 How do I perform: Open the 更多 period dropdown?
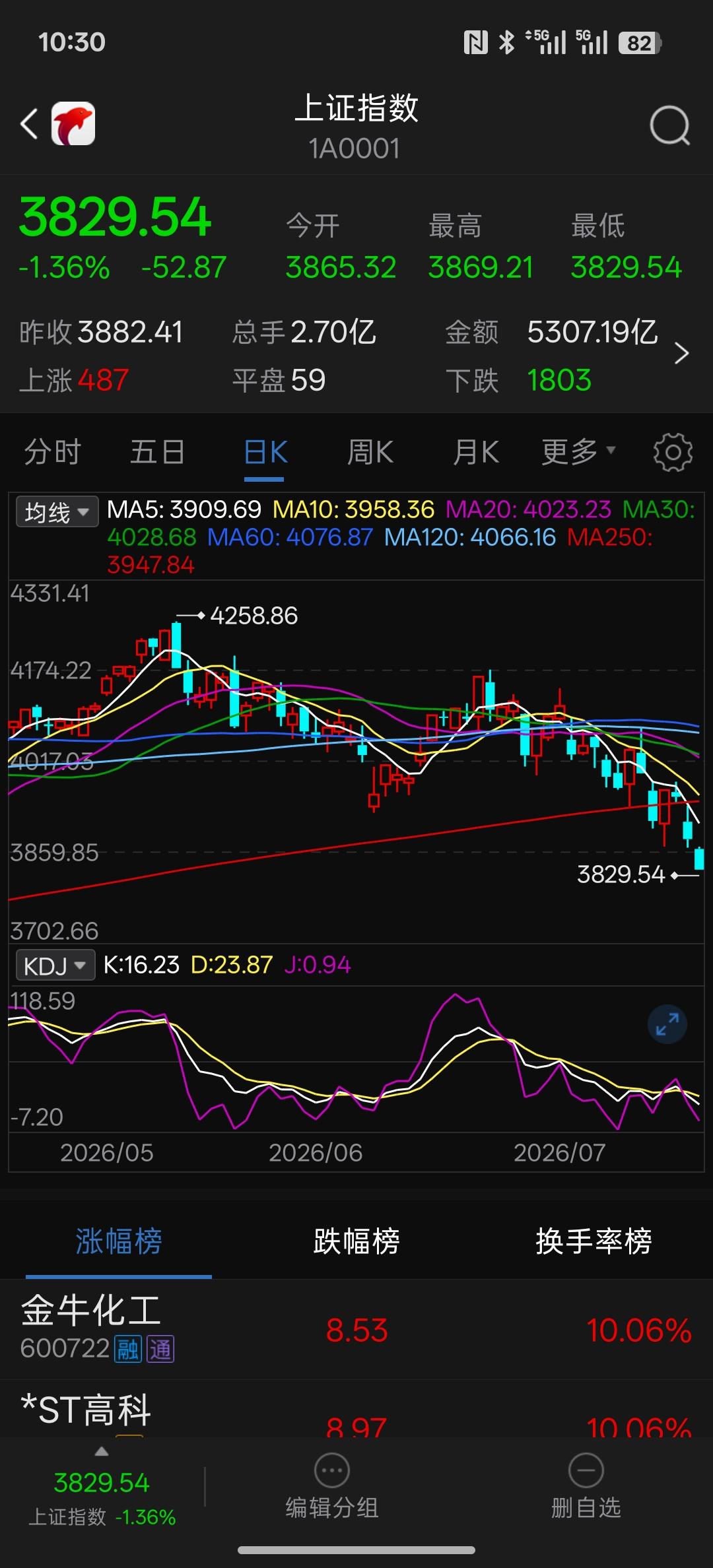click(578, 452)
